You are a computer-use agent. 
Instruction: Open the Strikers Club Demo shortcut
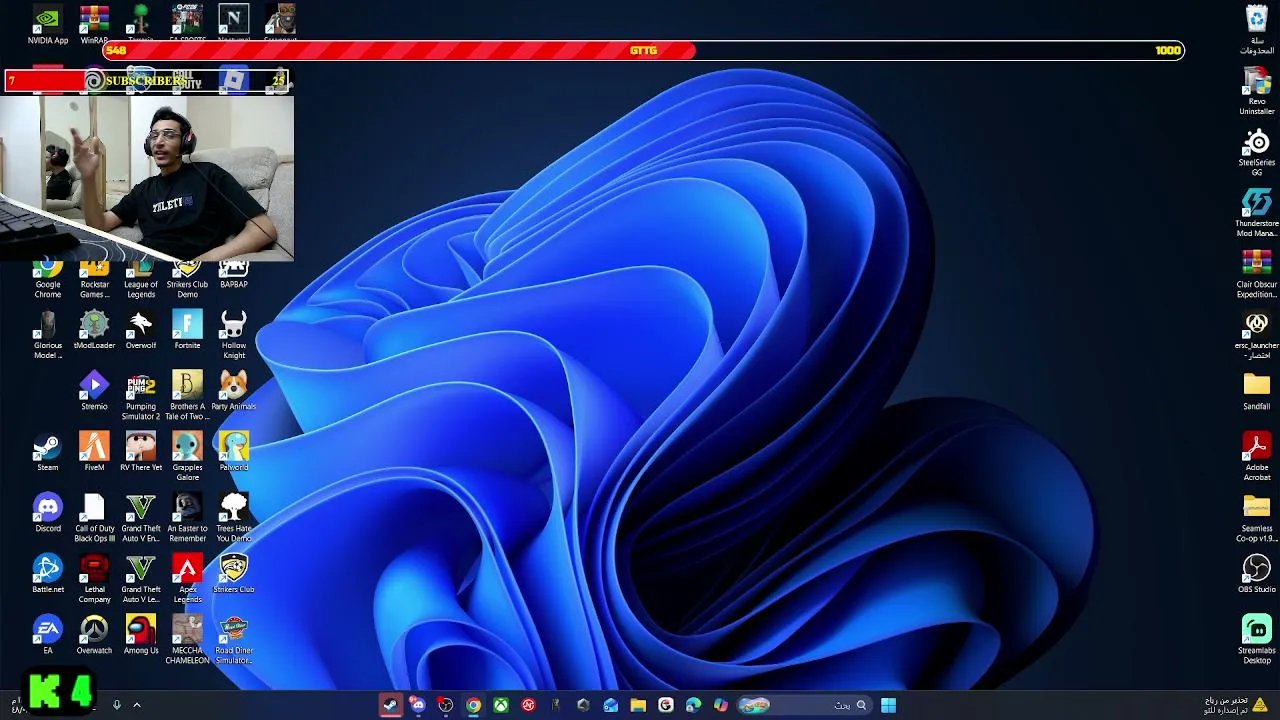[187, 279]
